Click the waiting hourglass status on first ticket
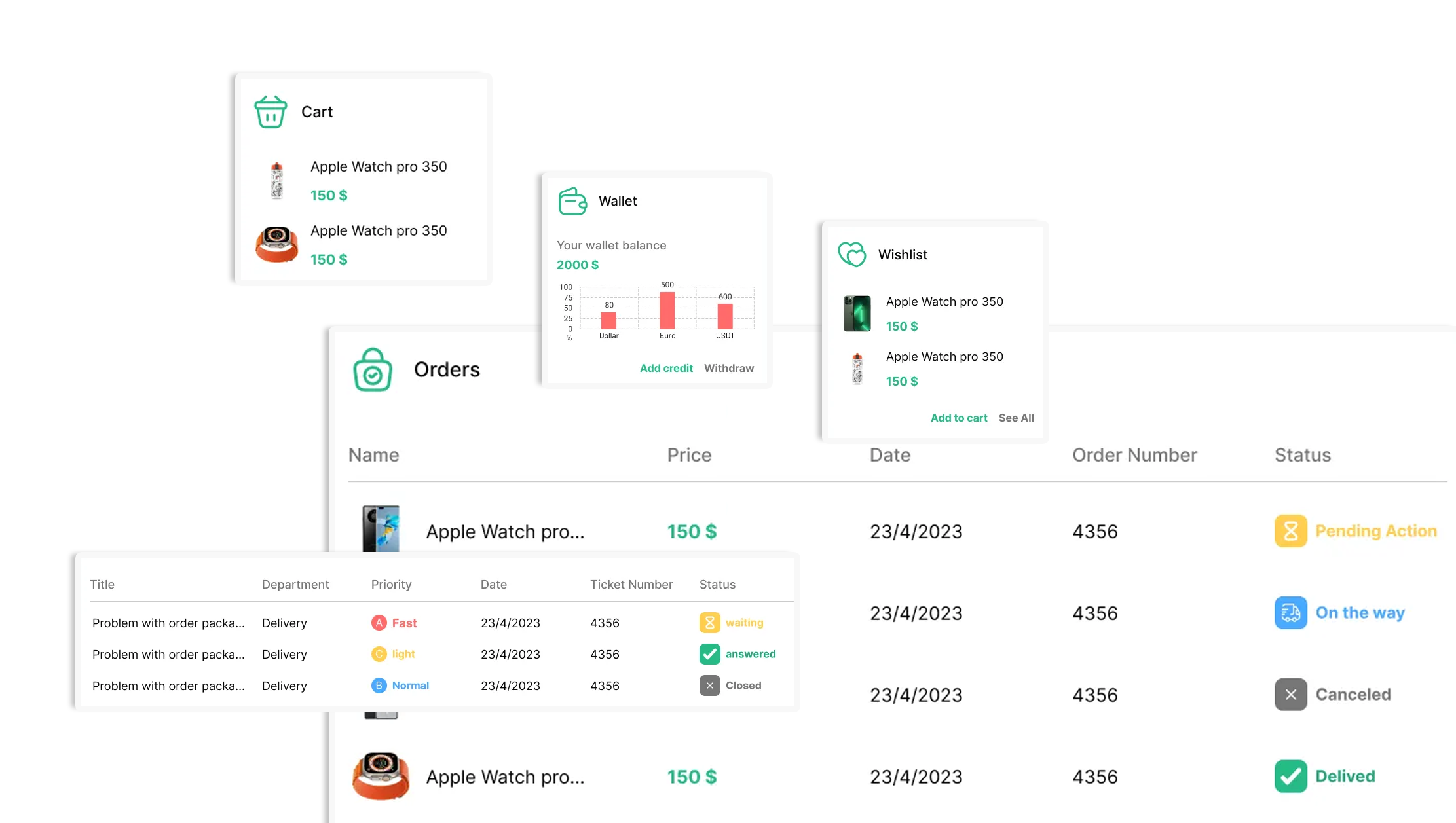This screenshot has height=823, width=1456. coord(709,623)
